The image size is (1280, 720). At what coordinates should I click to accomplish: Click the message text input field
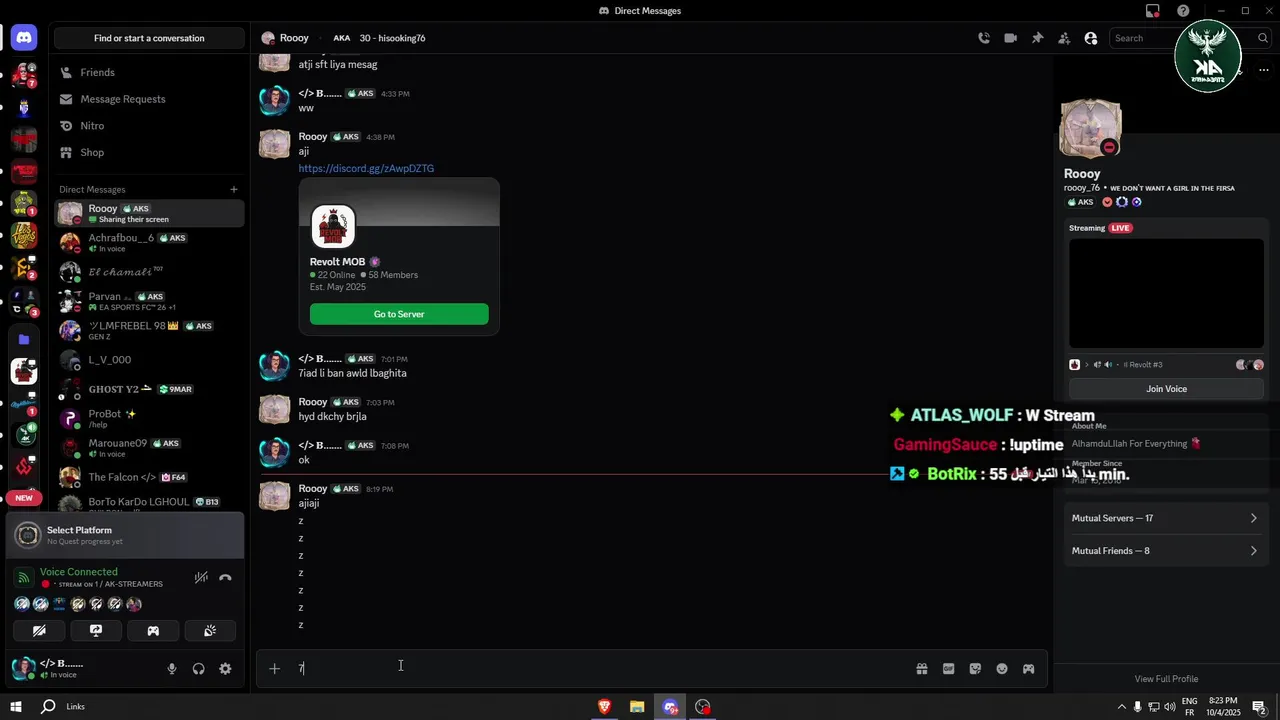pos(600,669)
